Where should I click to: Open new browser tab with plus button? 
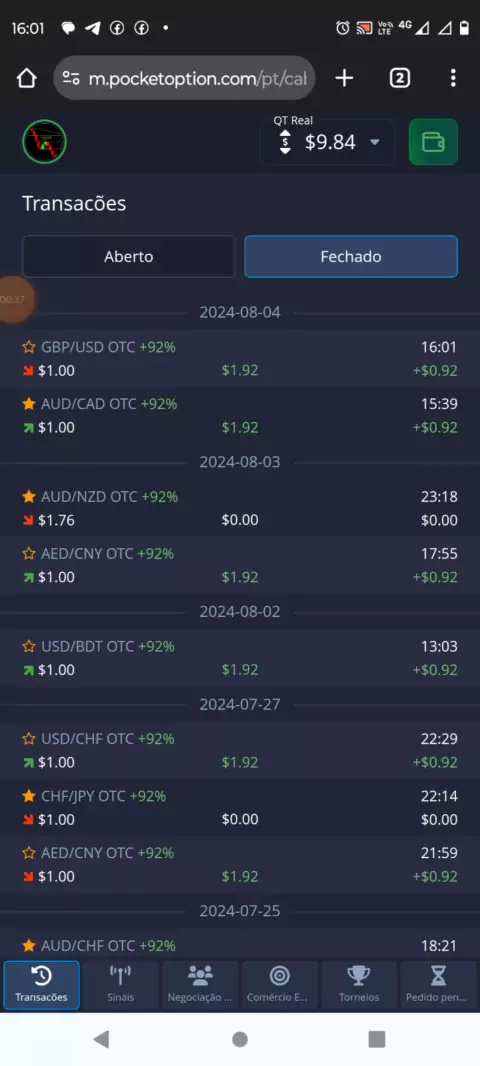pyautogui.click(x=345, y=78)
